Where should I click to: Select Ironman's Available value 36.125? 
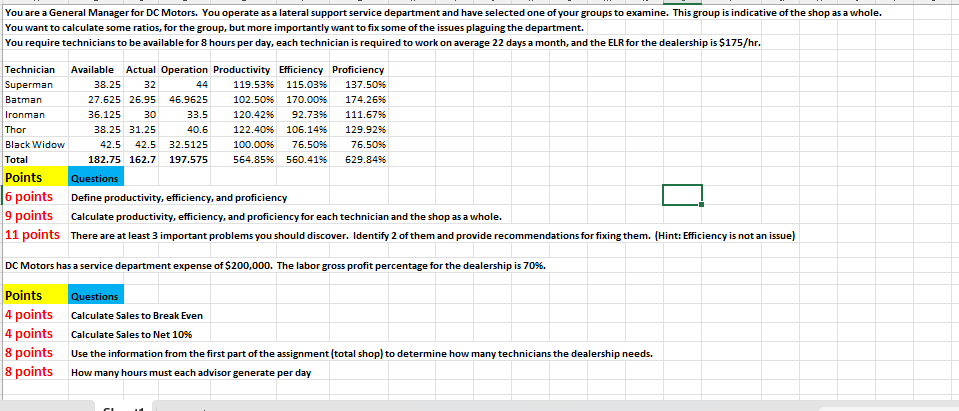click(x=95, y=114)
